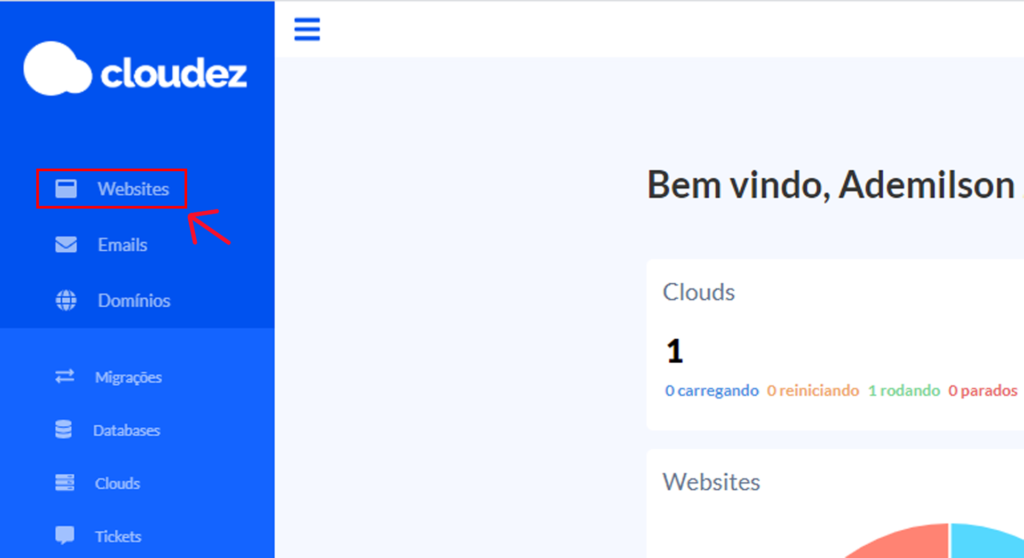
Task: Click the Clouds server icon in sidebar
Action: coord(65,483)
